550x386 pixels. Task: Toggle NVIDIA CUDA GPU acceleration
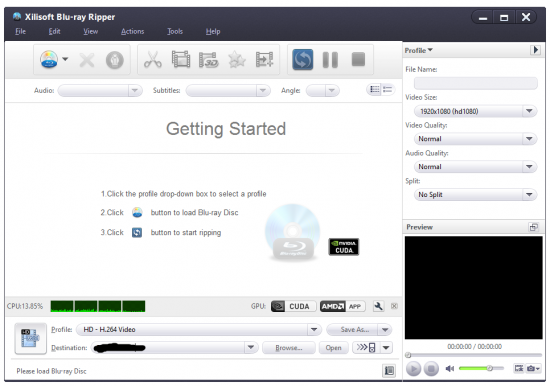[294, 306]
